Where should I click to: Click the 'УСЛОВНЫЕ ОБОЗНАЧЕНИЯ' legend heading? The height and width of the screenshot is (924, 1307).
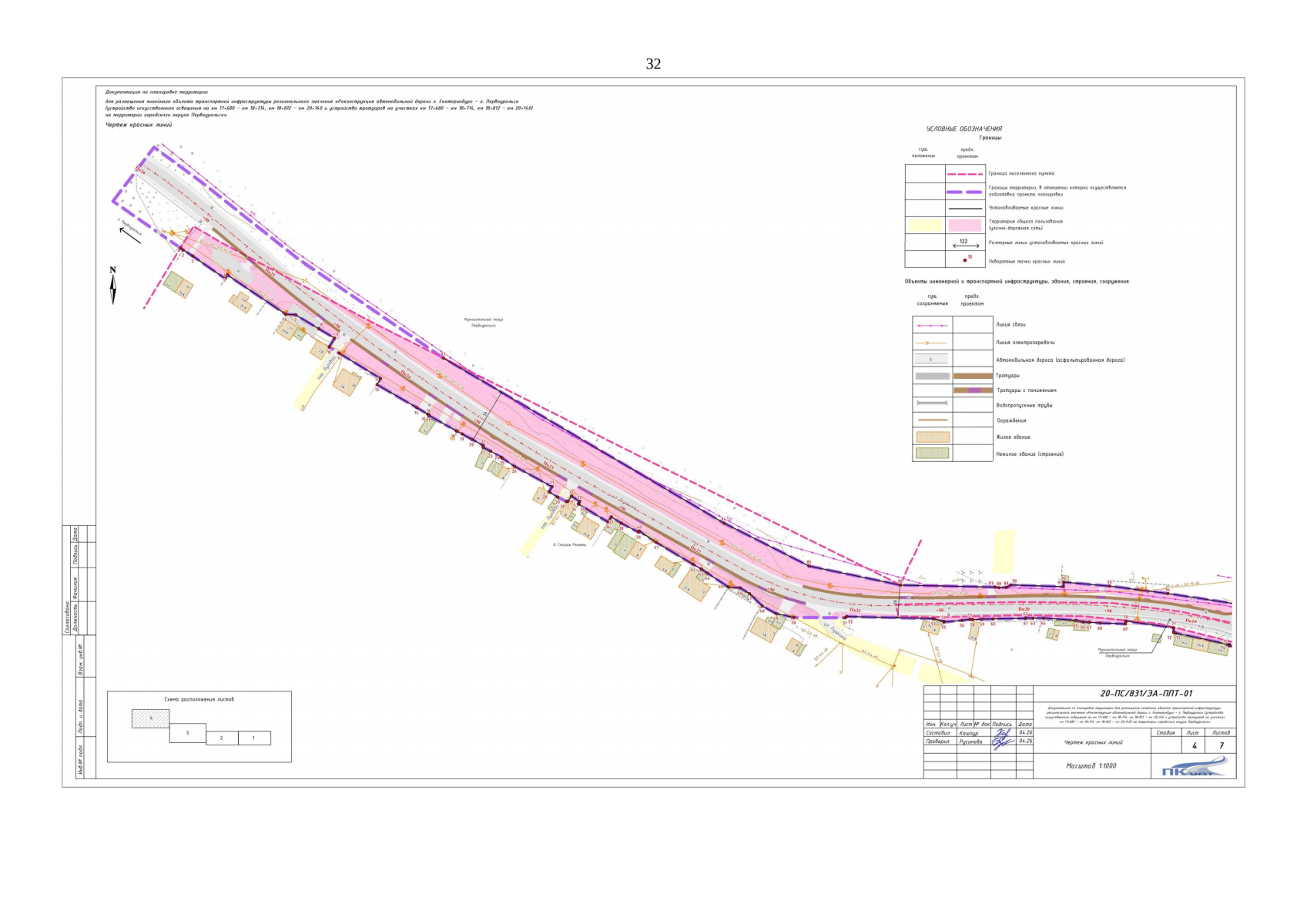pyautogui.click(x=964, y=129)
